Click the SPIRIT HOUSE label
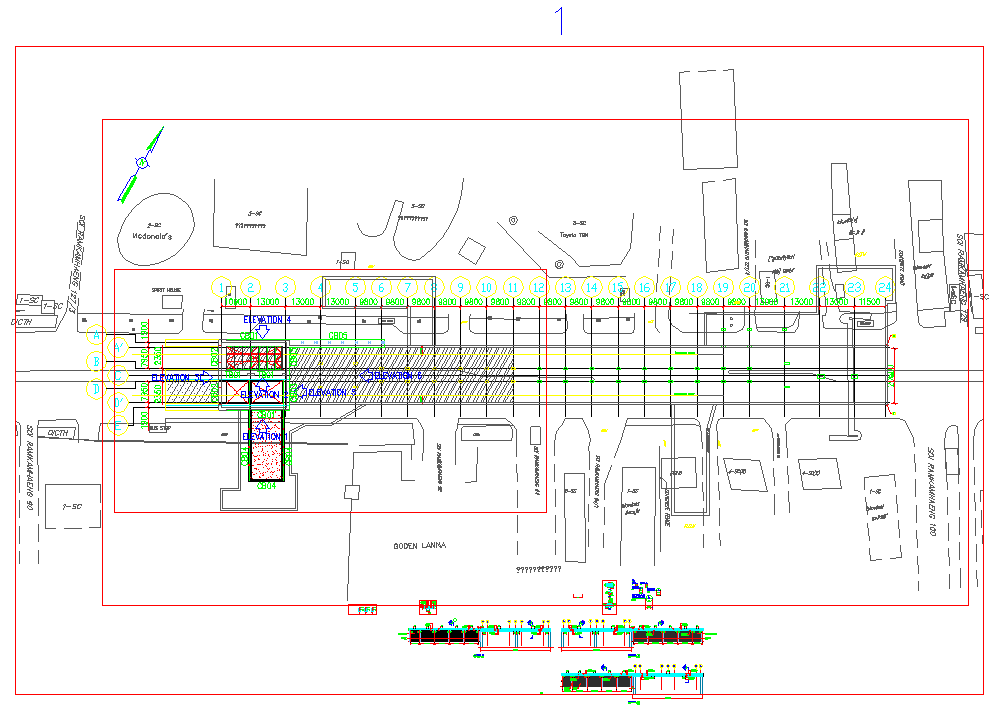Image resolution: width=998 pixels, height=708 pixels. coord(165,289)
